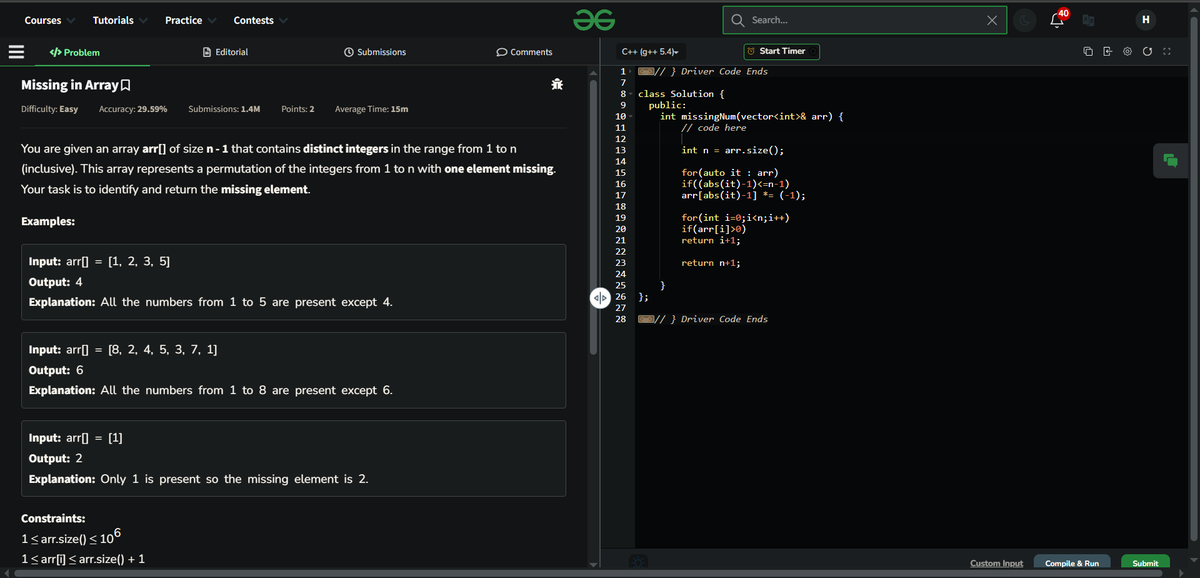This screenshot has width=1200, height=578.
Task: Click line number 19 in editor gutter
Action: coord(620,218)
